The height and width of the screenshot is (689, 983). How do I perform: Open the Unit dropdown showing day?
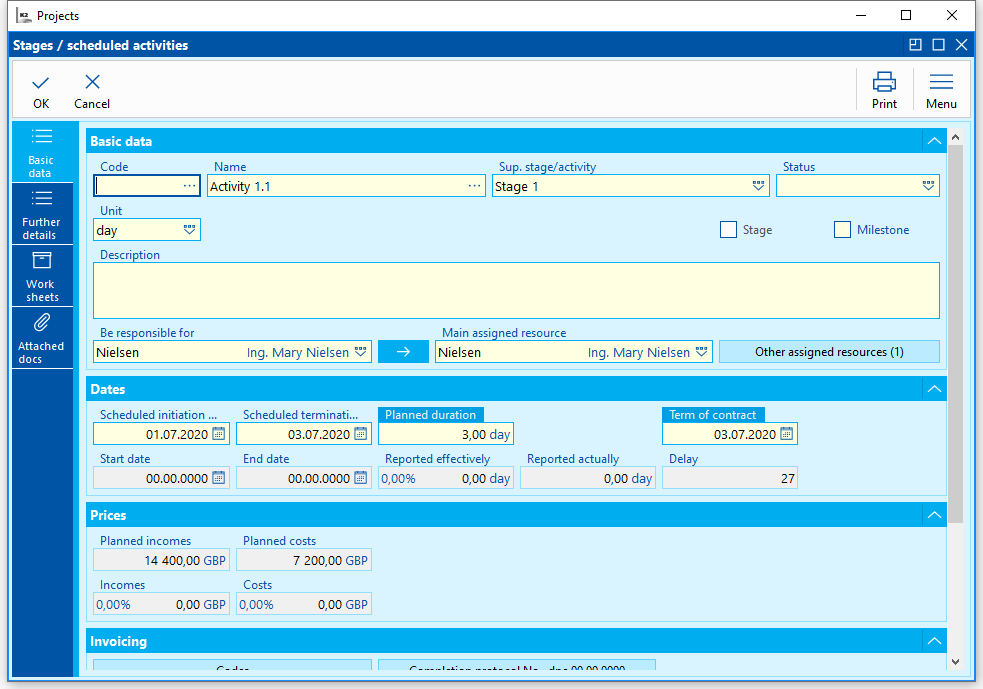point(189,230)
